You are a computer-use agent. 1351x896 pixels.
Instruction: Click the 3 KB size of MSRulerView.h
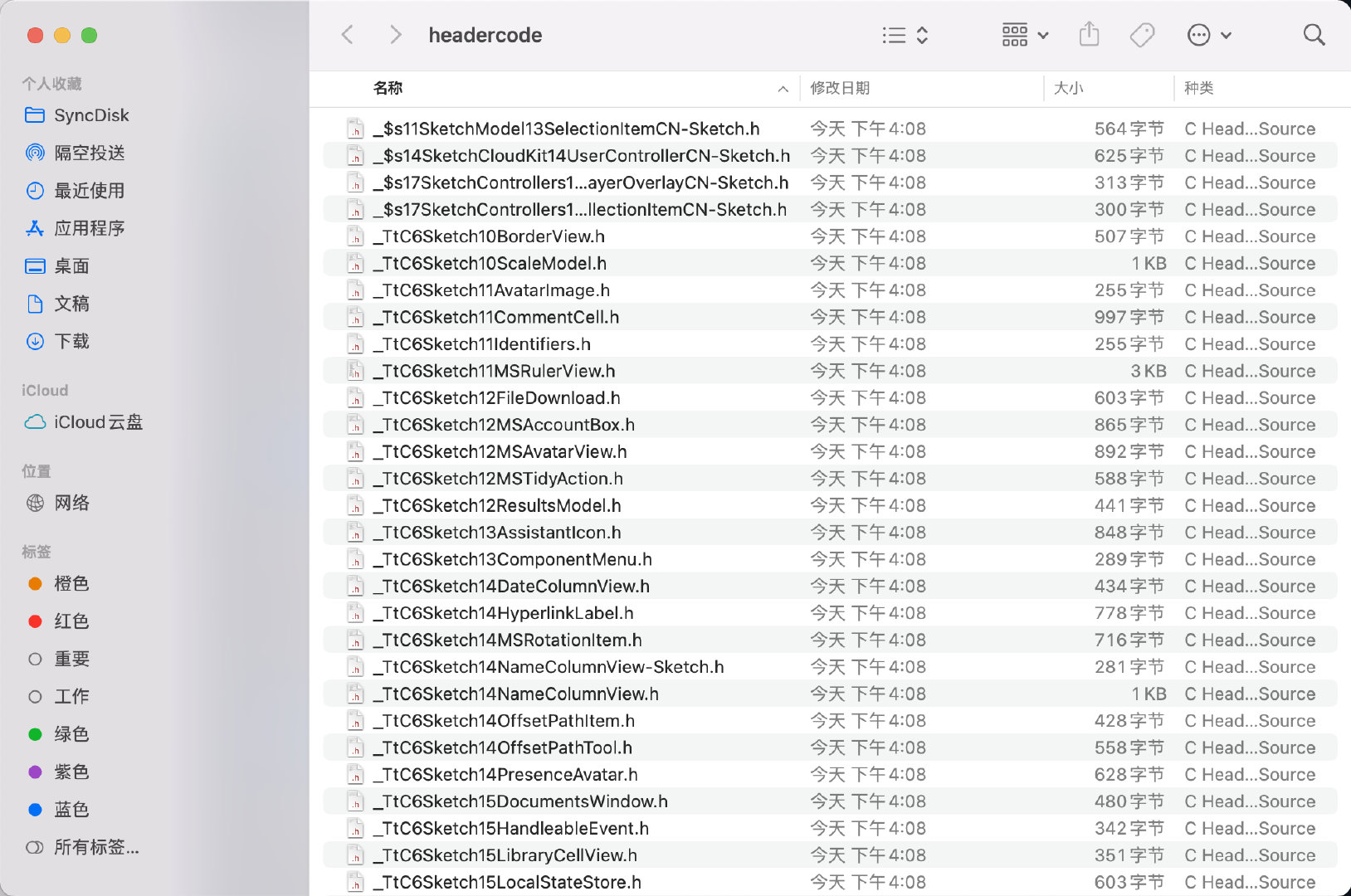pos(1149,371)
